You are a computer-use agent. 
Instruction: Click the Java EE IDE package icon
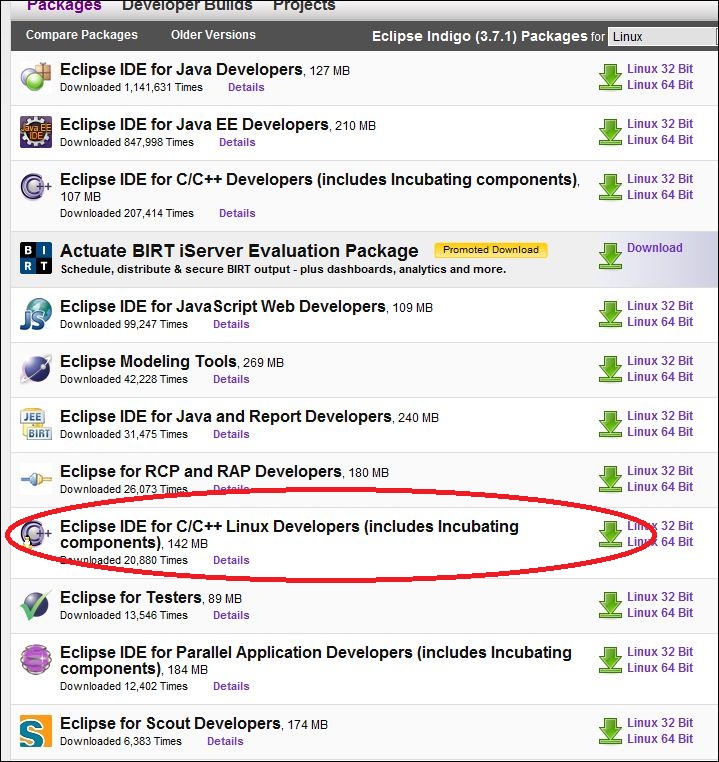[x=36, y=132]
